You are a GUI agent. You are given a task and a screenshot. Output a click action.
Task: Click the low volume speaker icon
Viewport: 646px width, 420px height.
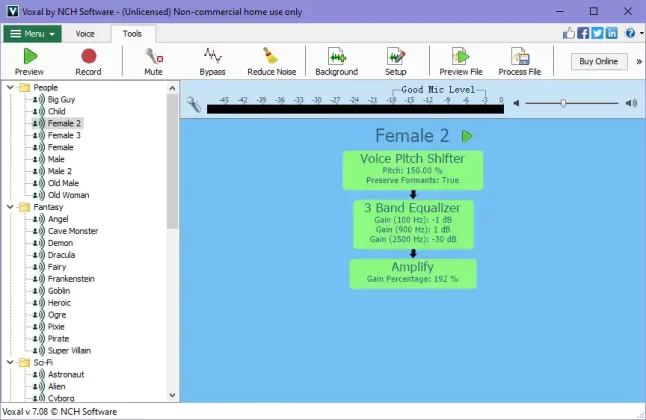click(x=516, y=103)
